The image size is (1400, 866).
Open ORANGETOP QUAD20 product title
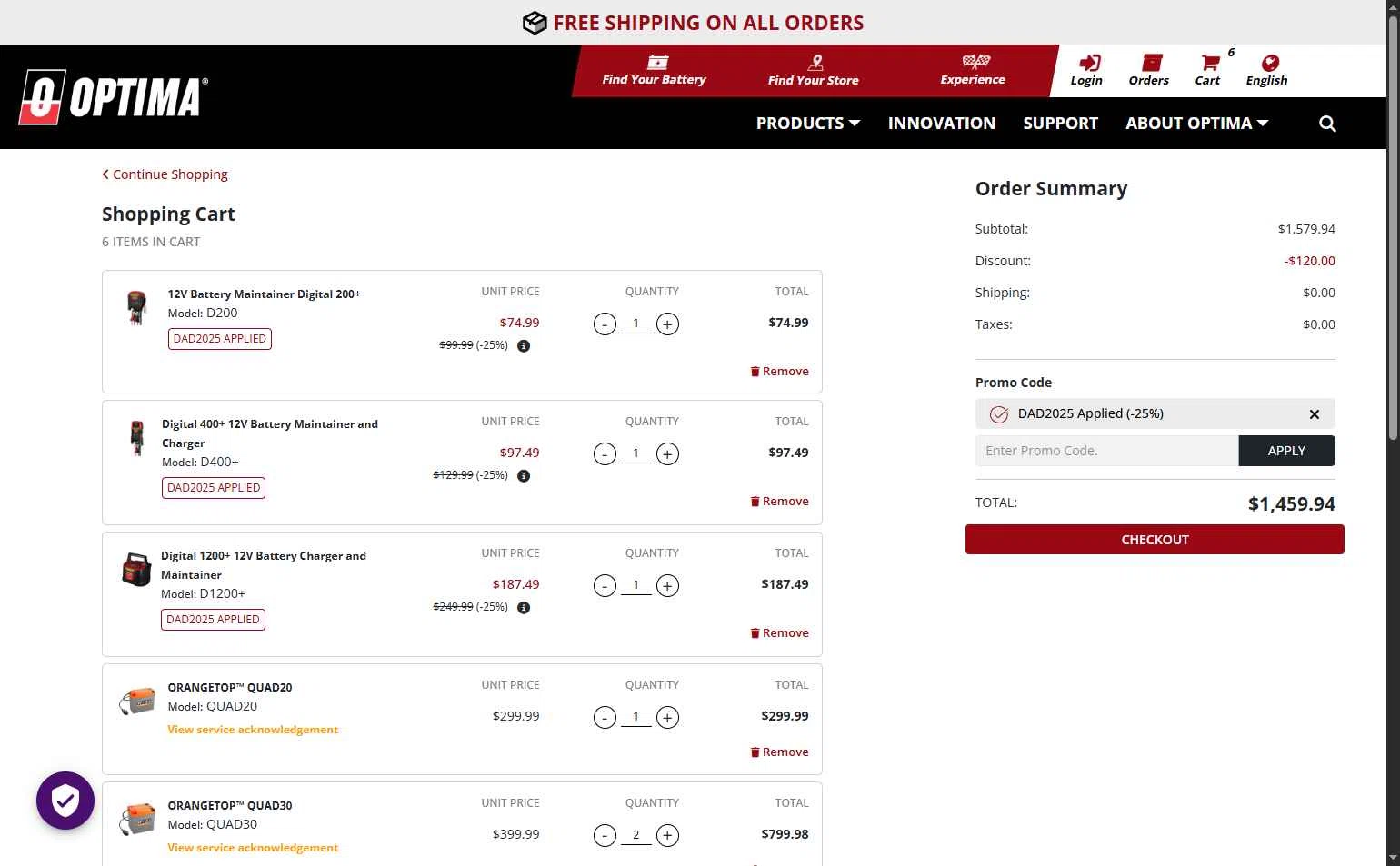tap(230, 688)
